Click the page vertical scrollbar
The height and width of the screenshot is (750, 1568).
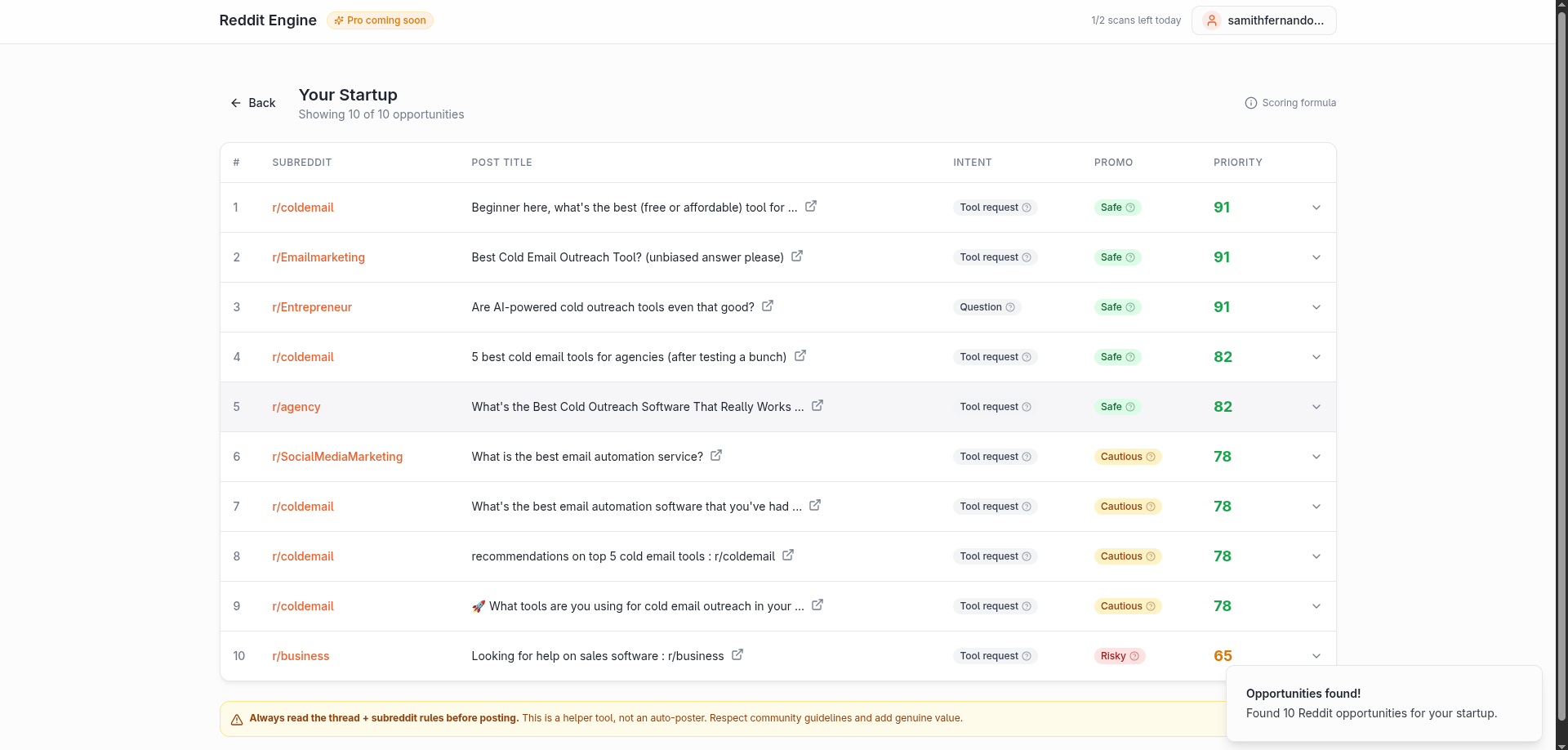pos(1561,327)
